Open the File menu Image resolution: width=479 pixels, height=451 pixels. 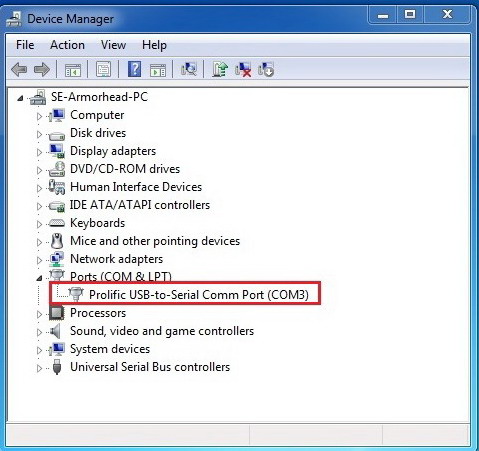click(x=25, y=45)
